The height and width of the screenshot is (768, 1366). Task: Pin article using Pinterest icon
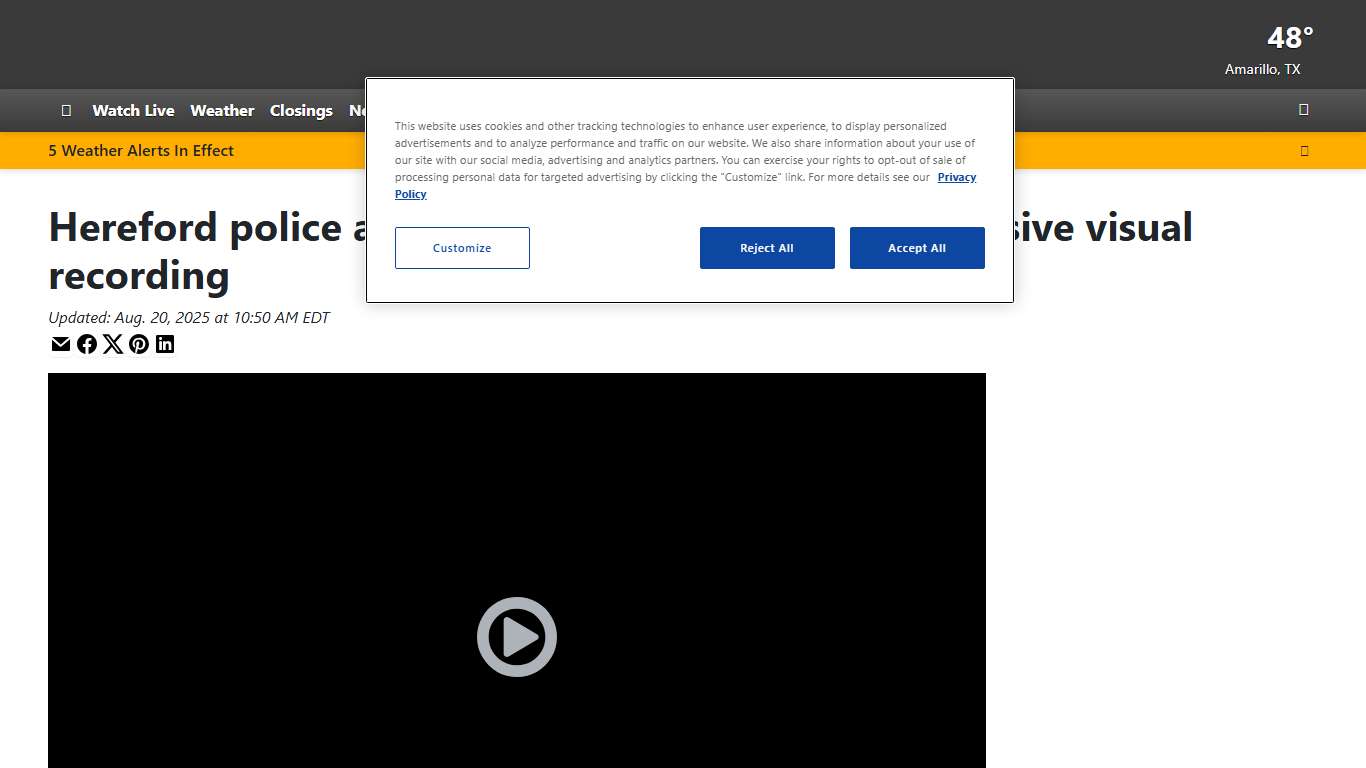(139, 344)
